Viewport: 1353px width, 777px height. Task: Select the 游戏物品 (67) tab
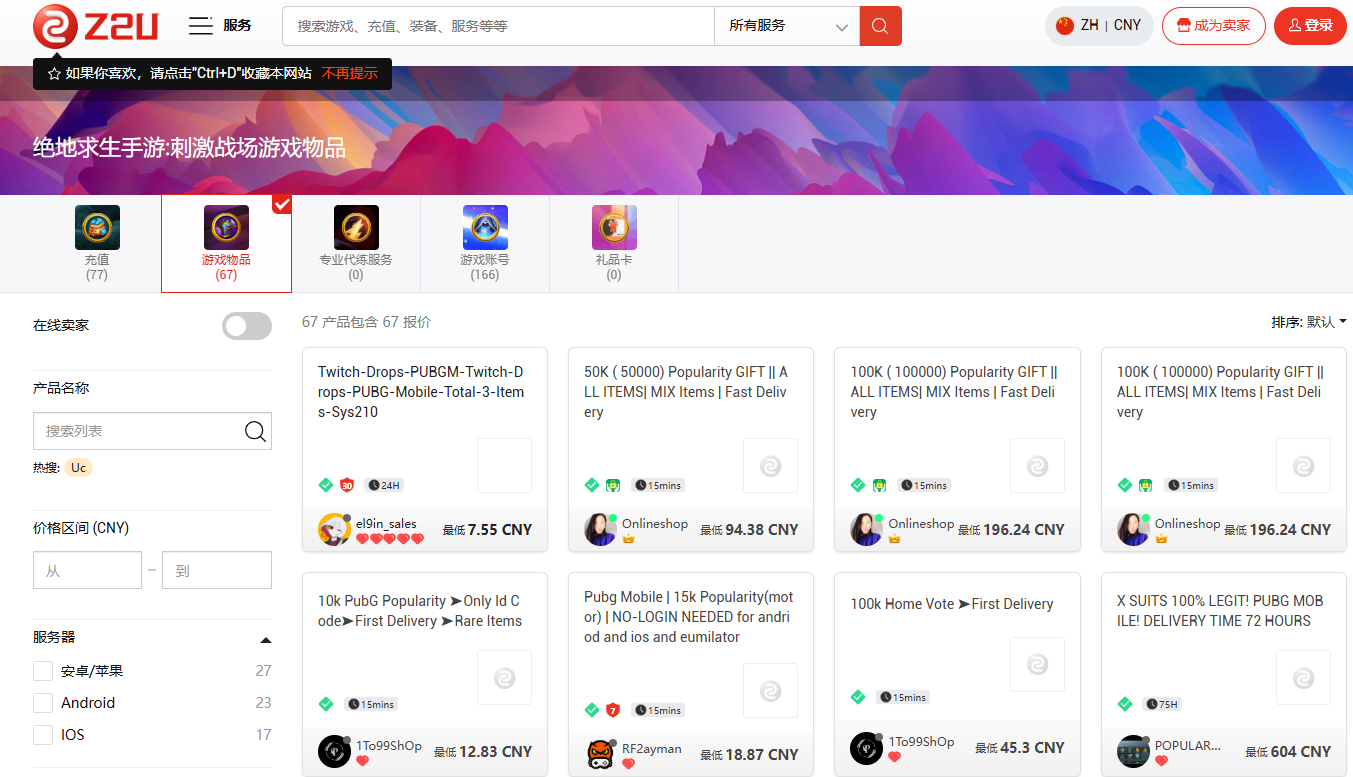coord(226,244)
